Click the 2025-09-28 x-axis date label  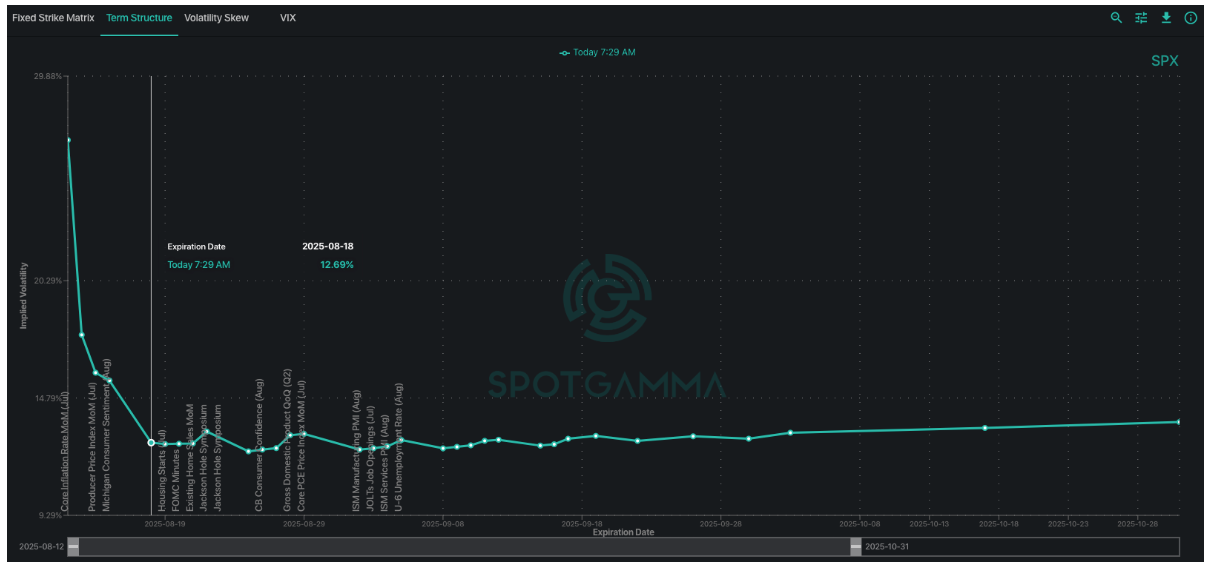tap(720, 523)
